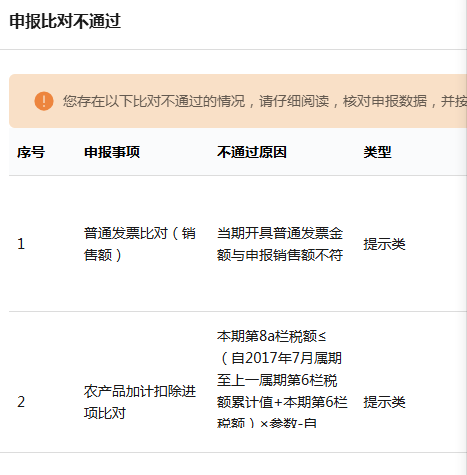
Task: Click the 申报事项 column header
Action: tap(112, 152)
